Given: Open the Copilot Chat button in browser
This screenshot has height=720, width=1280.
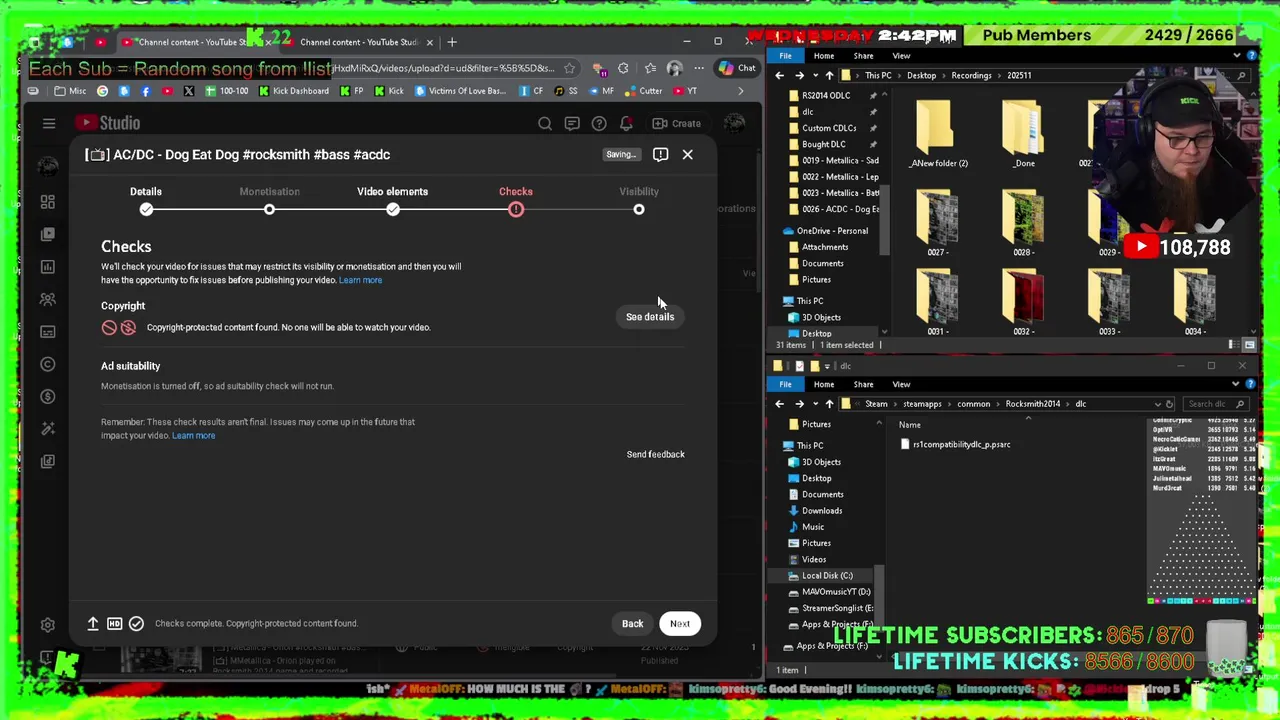Looking at the screenshot, I should coord(737,68).
